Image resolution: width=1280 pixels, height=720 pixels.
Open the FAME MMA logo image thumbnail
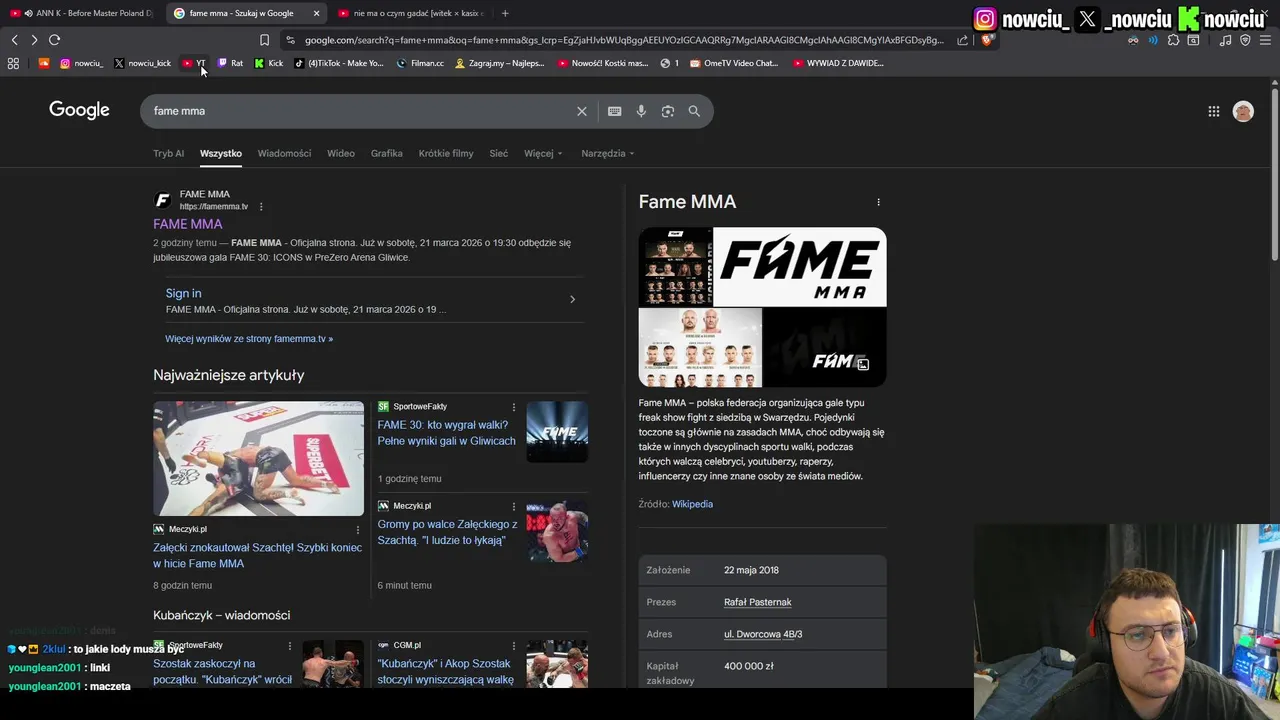(x=800, y=267)
